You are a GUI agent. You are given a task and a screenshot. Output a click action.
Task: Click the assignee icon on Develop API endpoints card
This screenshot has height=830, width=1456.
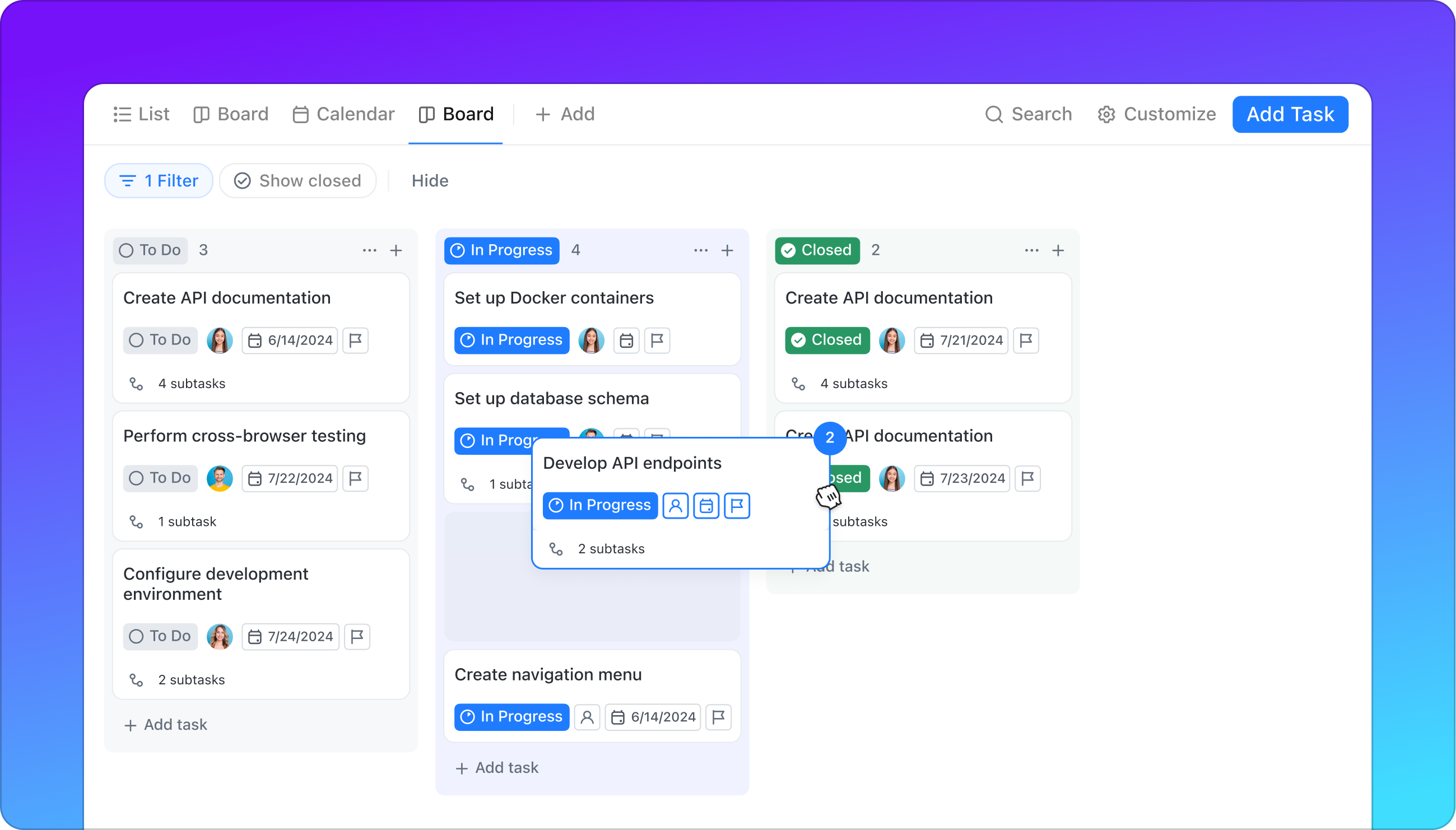(x=675, y=505)
